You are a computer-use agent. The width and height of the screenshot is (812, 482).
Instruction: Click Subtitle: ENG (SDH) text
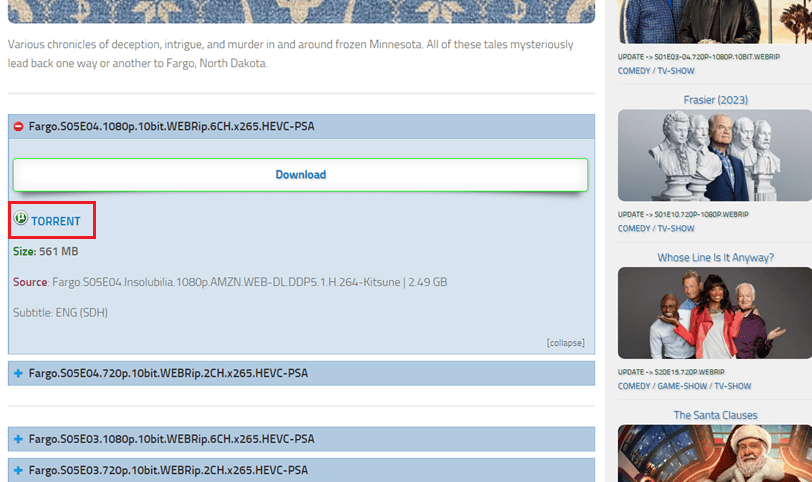point(60,313)
